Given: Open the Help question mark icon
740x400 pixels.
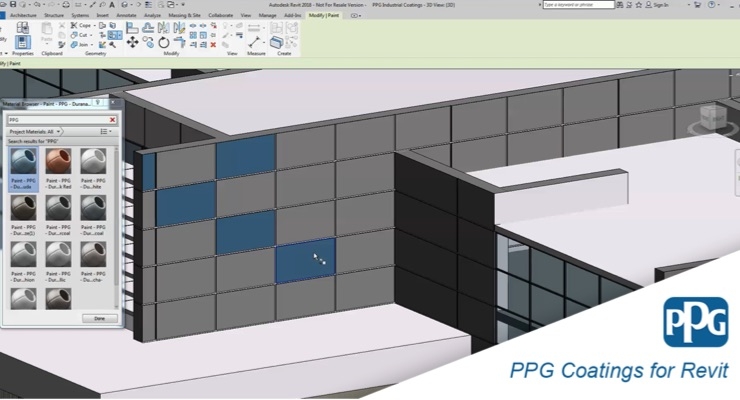Looking at the screenshot, I should tap(712, 5).
